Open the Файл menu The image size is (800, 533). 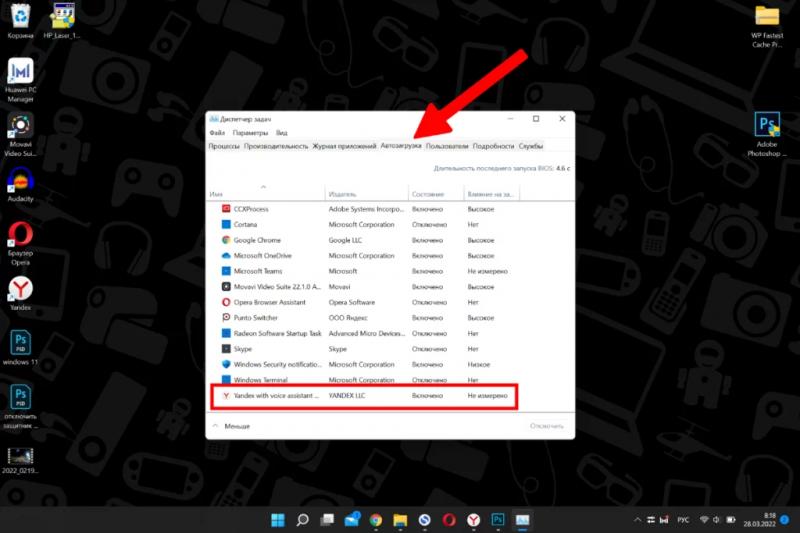217,133
